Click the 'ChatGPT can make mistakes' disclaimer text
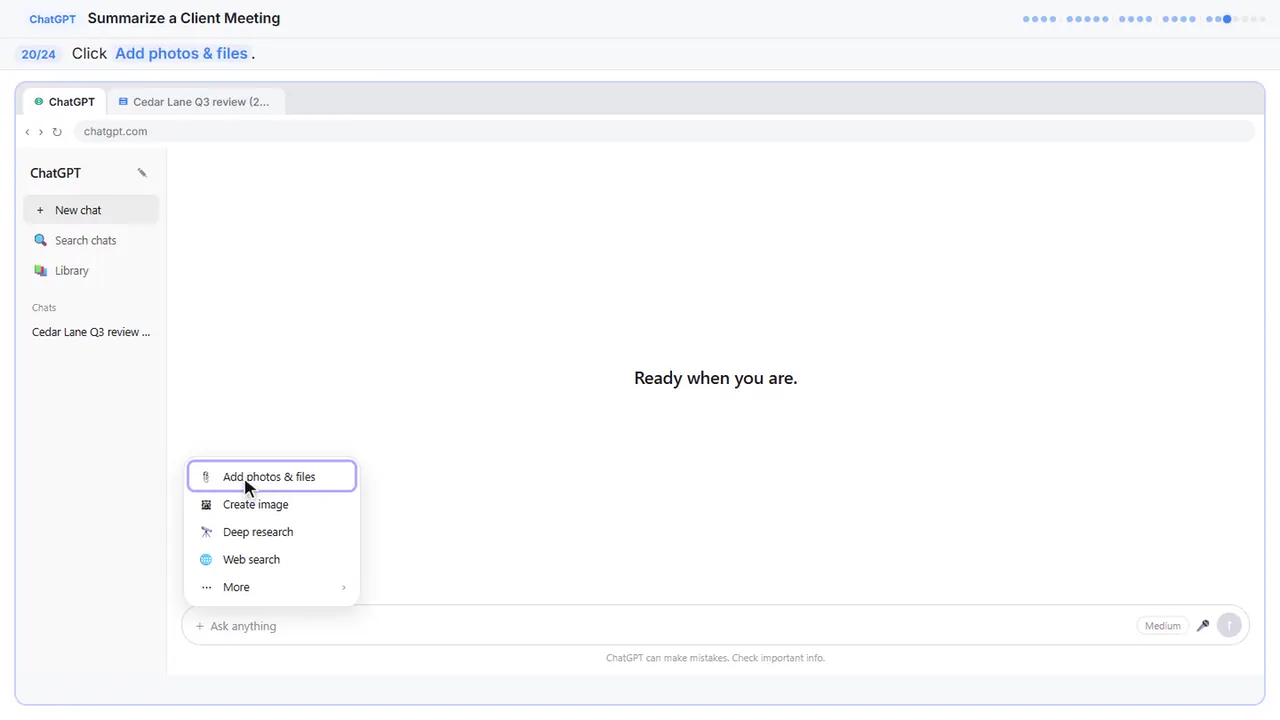1280x720 pixels. [716, 658]
